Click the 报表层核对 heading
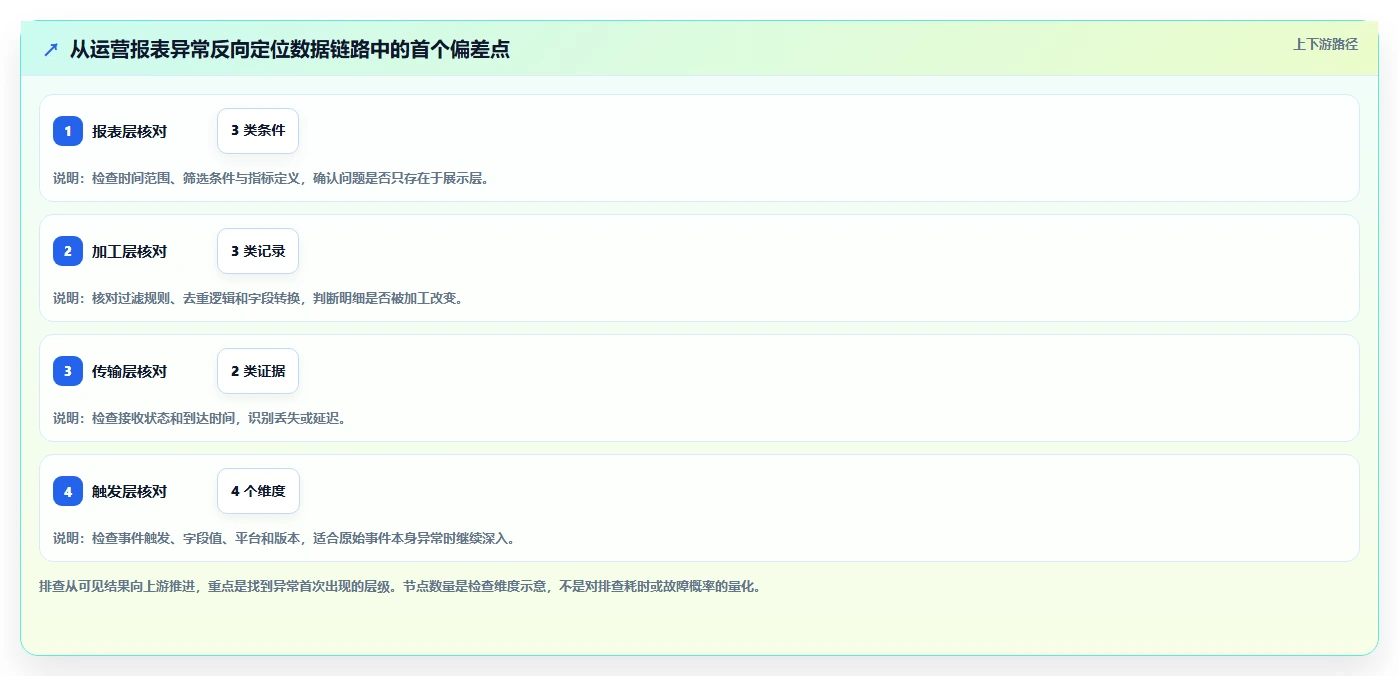 point(129,131)
